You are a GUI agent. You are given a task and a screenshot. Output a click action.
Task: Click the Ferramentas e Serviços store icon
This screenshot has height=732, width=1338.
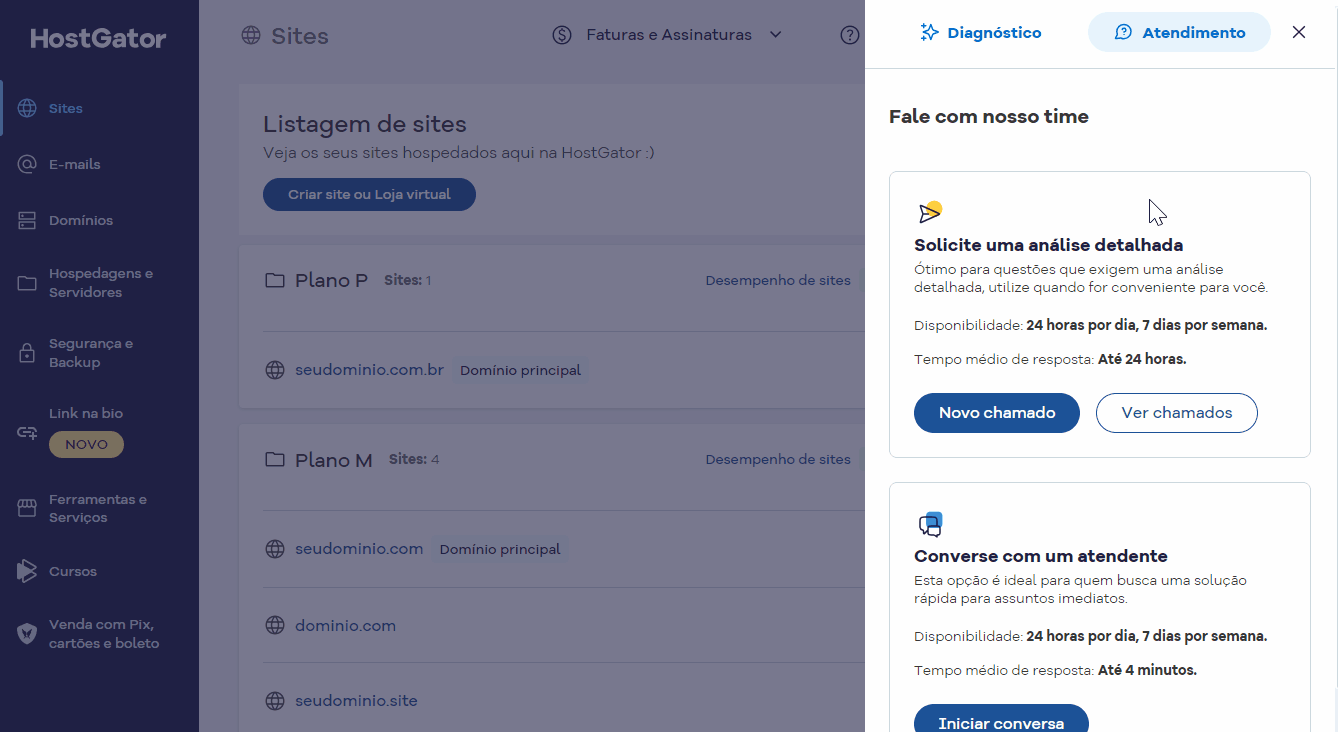coord(27,508)
